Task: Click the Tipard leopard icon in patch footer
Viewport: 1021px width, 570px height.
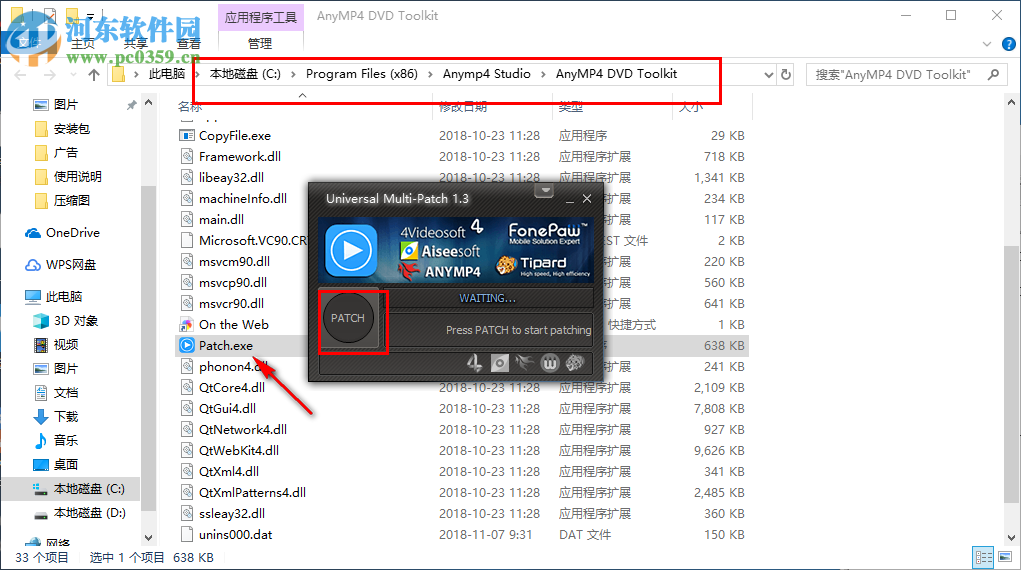Action: (574, 362)
